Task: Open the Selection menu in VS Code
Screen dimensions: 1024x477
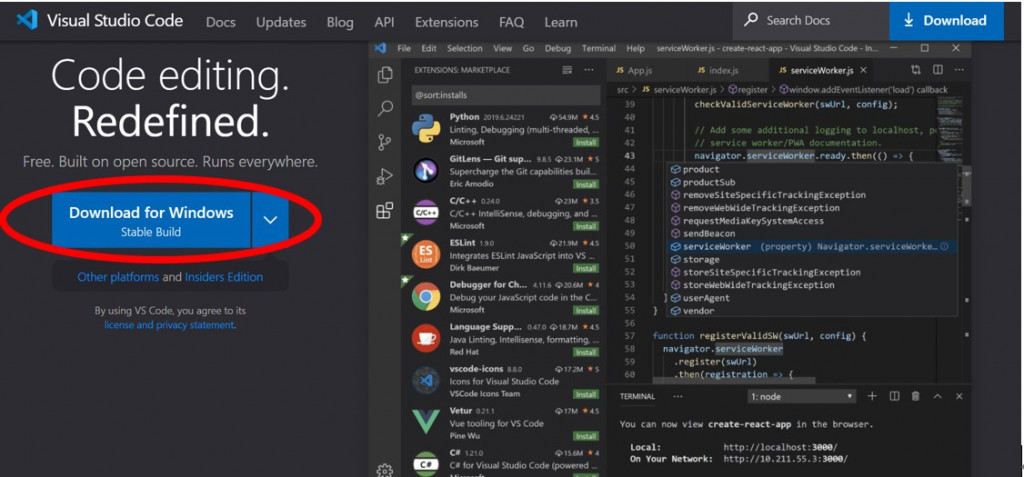Action: tap(464, 48)
